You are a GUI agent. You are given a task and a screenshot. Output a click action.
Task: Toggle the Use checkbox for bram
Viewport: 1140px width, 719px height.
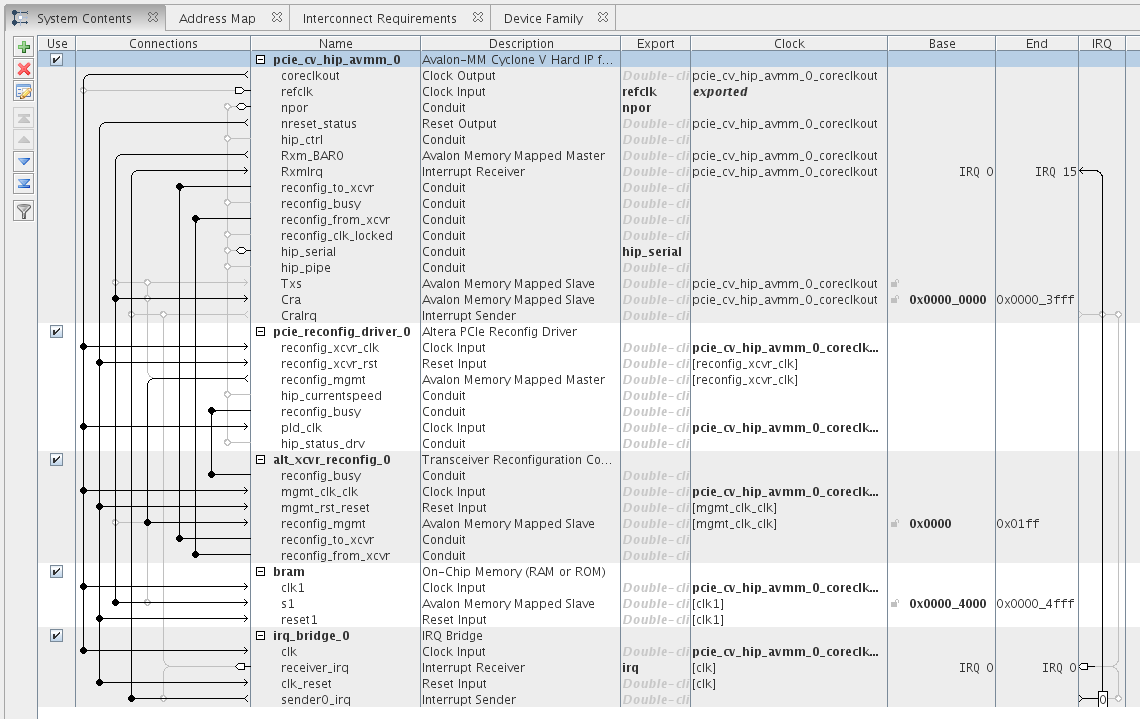(x=57, y=572)
